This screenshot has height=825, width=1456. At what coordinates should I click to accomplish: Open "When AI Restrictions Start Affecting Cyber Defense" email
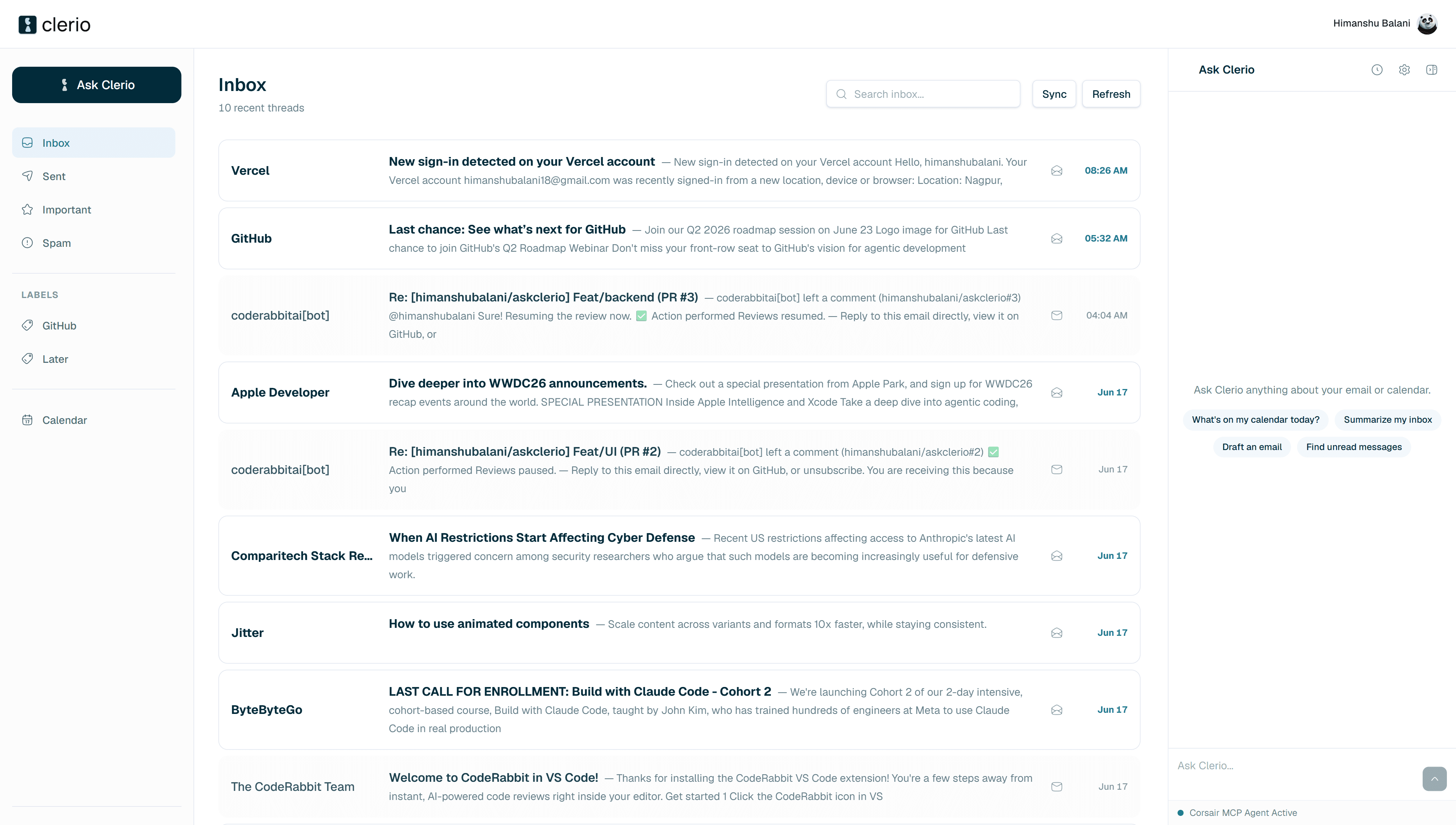click(679, 556)
